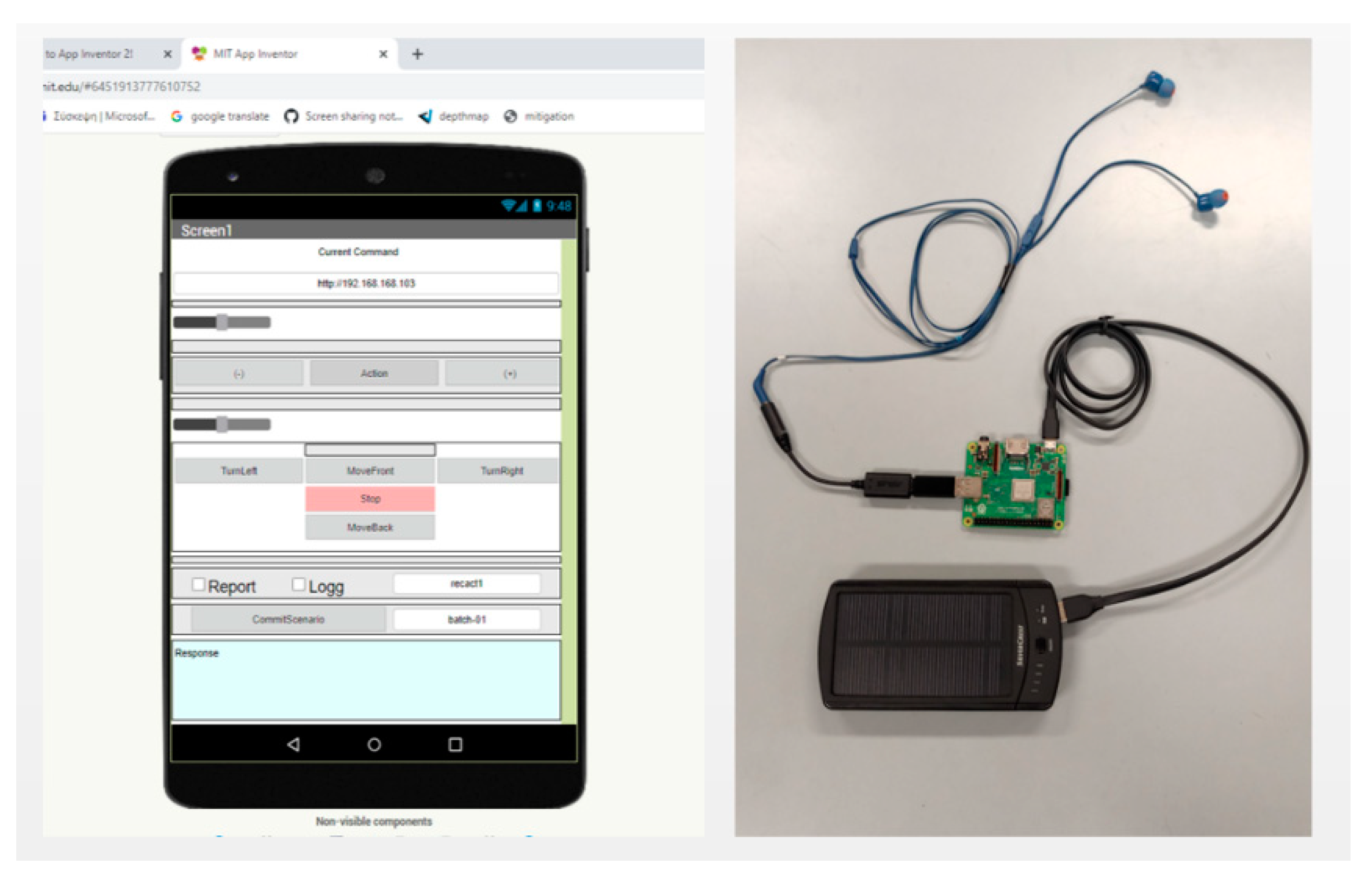Enable the Report checkbox
The width and height of the screenshot is (1372, 877).
point(198,584)
